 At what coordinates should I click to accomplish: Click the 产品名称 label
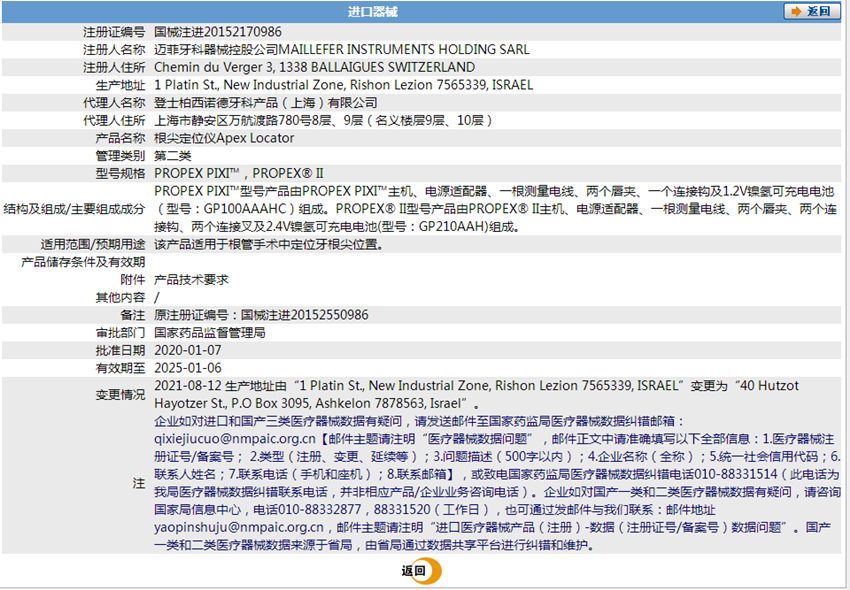tap(120, 138)
